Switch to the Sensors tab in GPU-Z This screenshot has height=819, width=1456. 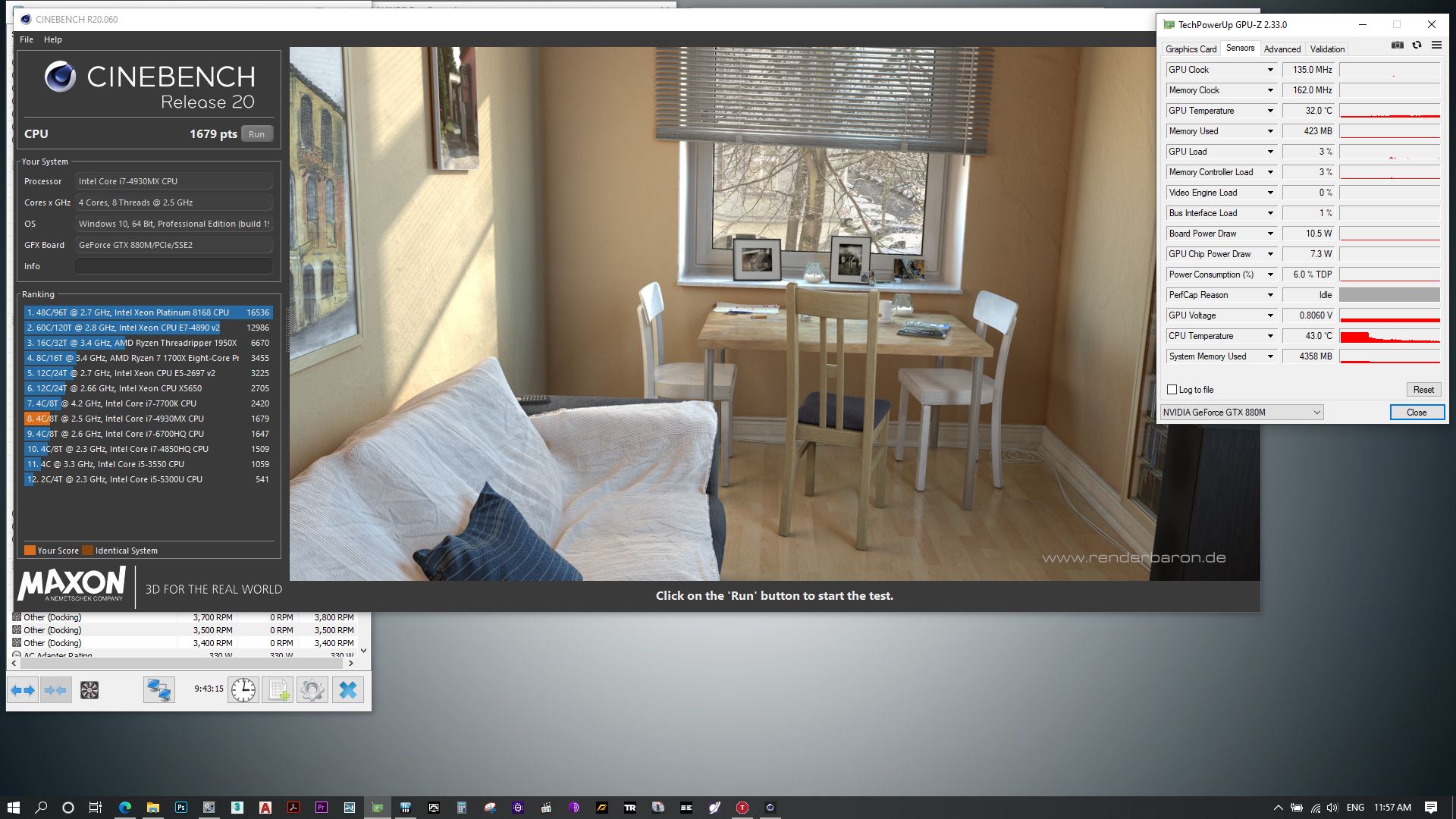click(1240, 49)
